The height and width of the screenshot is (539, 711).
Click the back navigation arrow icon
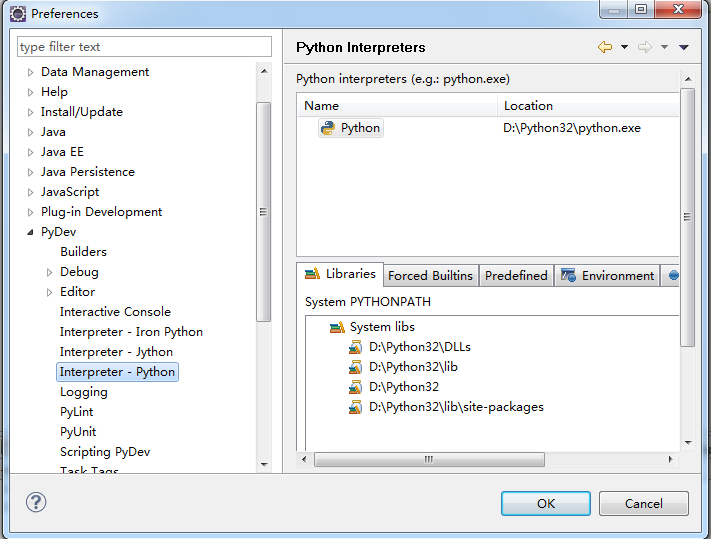(605, 47)
